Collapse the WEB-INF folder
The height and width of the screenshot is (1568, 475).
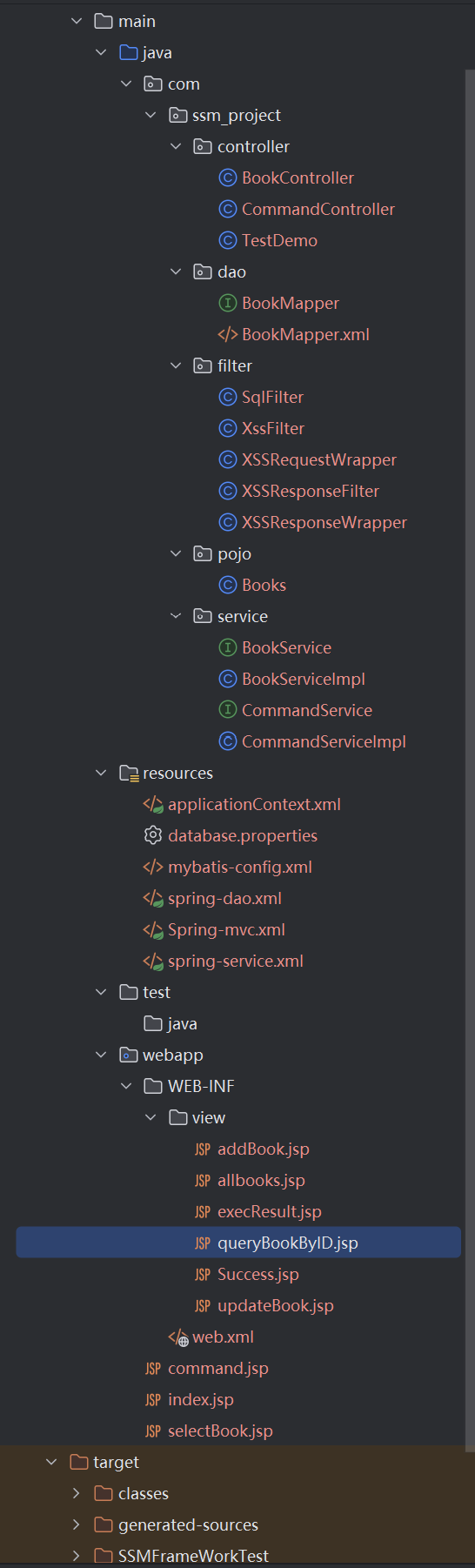[126, 1086]
